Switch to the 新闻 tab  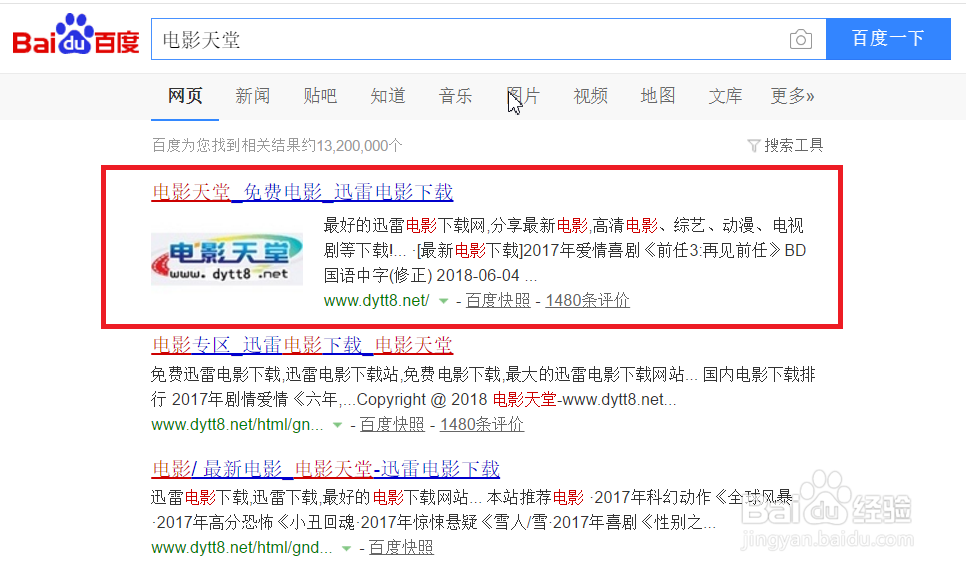253,96
